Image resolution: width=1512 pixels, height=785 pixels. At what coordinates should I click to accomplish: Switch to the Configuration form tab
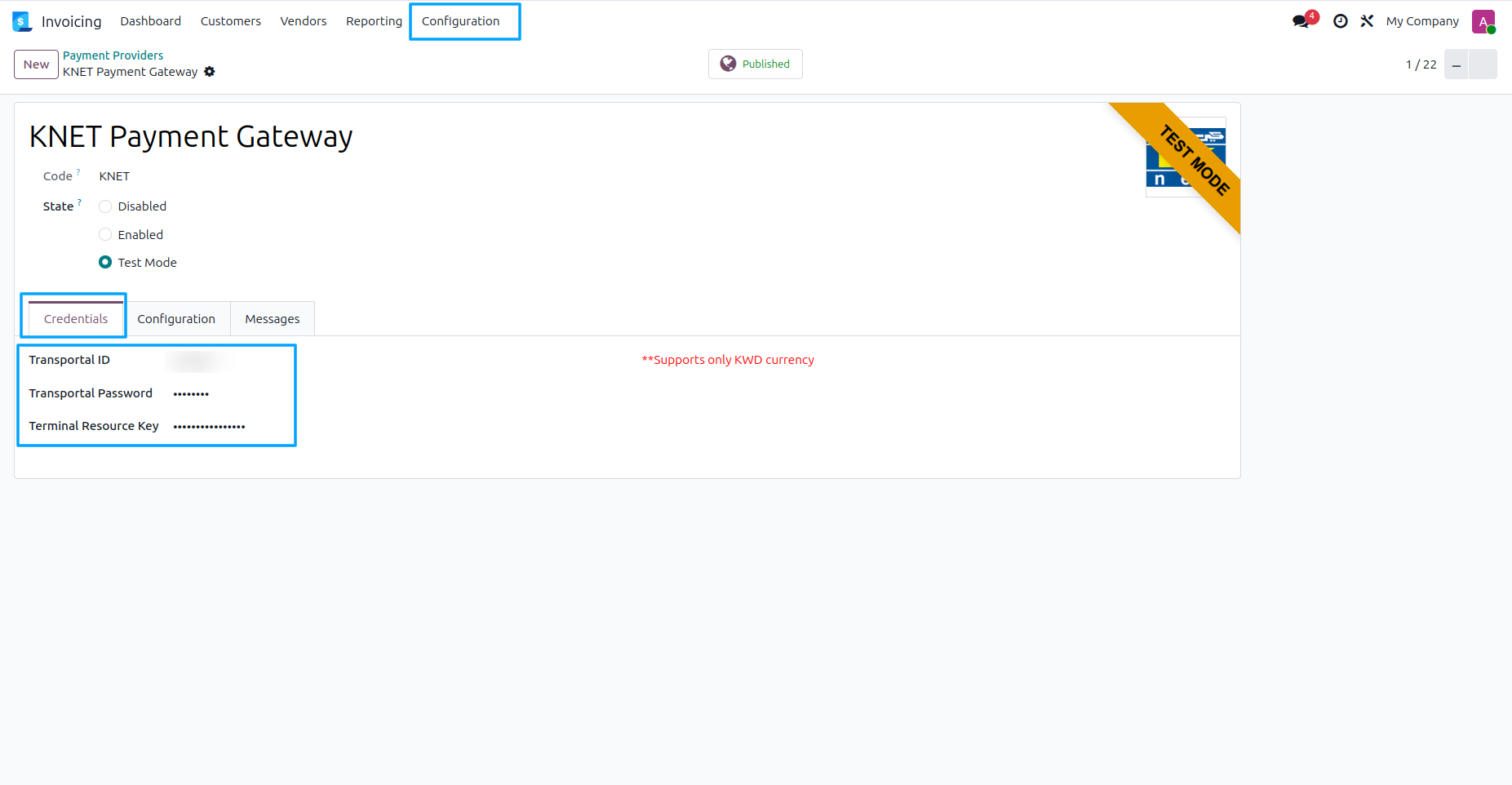(176, 319)
